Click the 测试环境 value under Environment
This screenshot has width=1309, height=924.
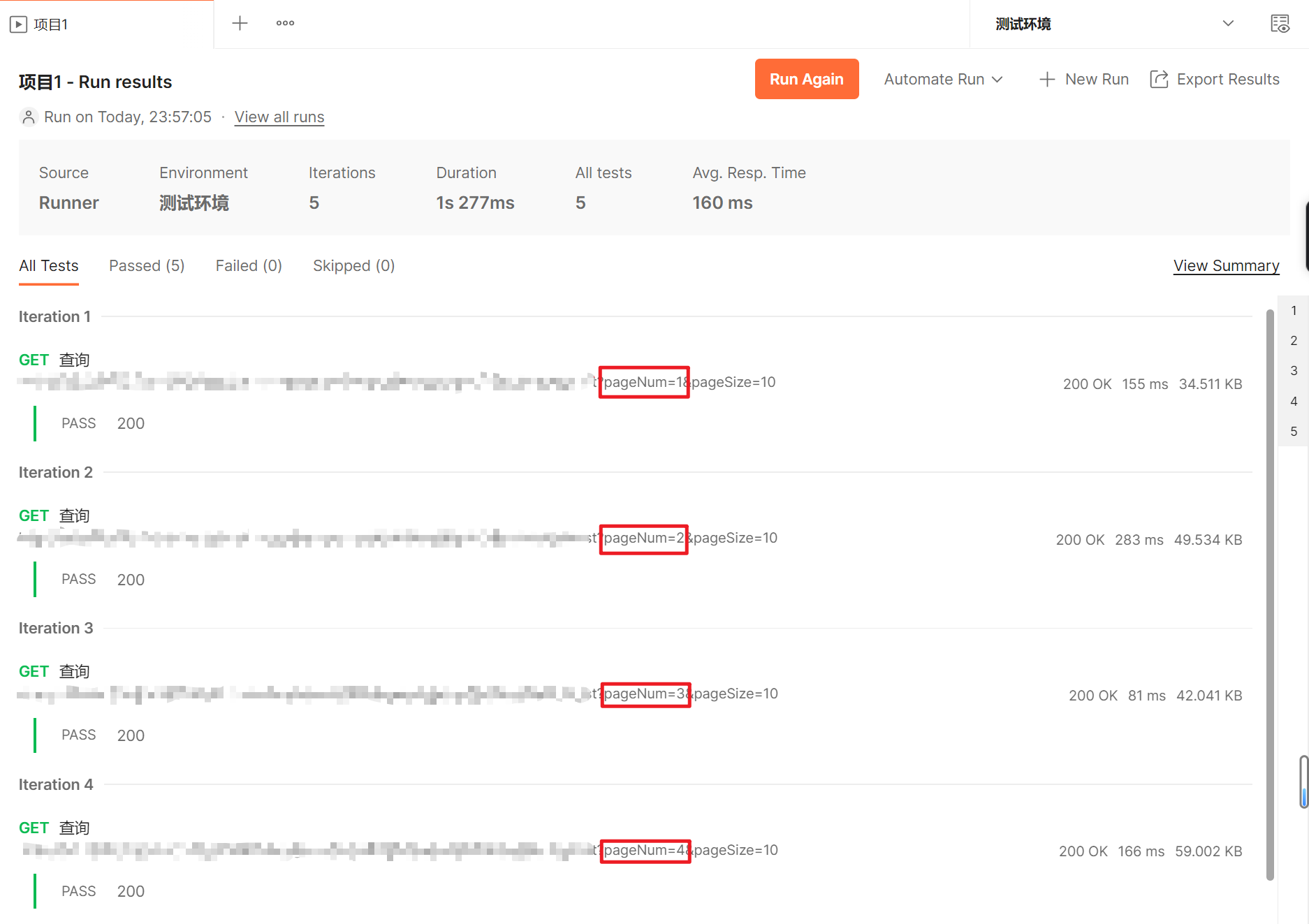193,203
